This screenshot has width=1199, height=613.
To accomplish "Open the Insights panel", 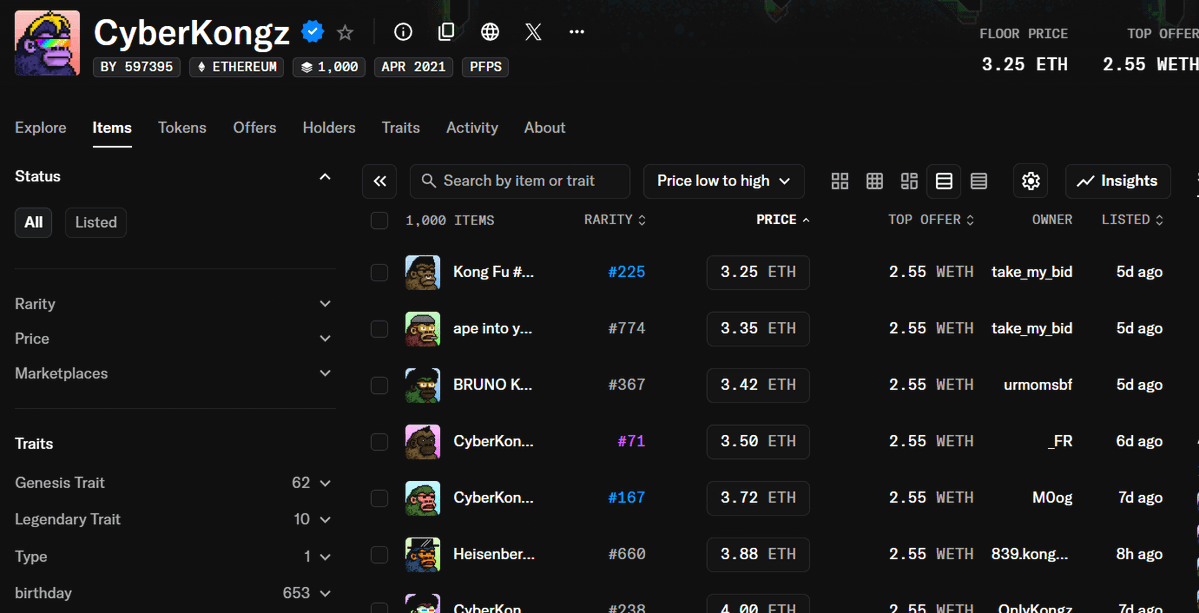I will (x=1118, y=181).
